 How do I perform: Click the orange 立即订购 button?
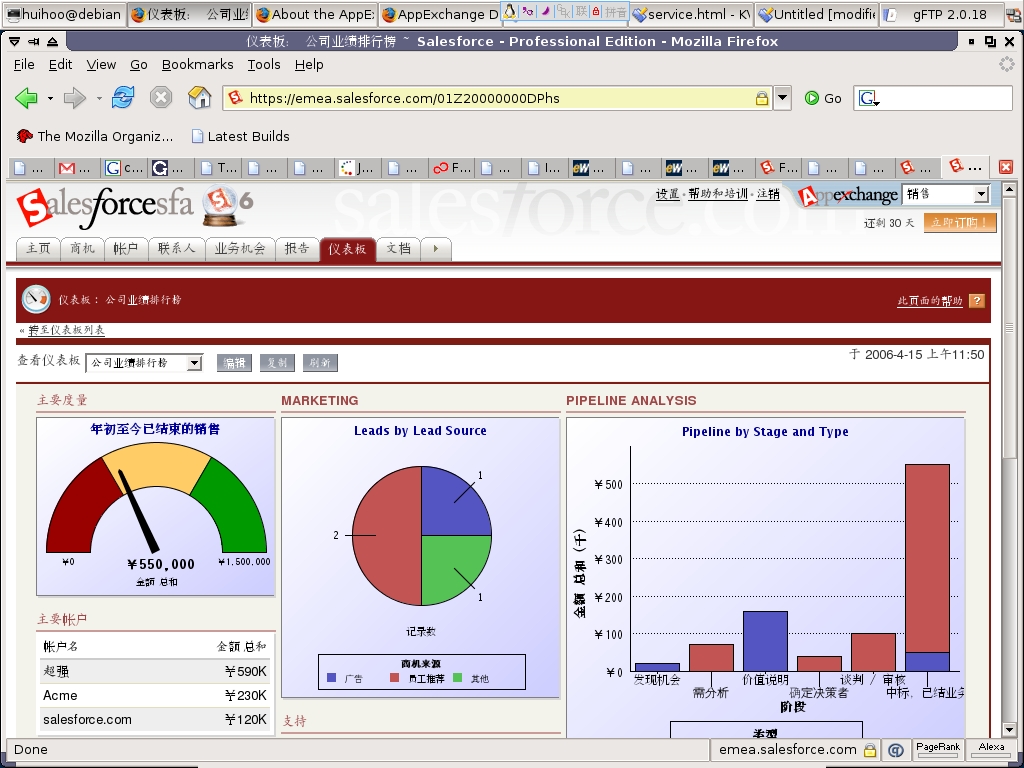960,223
